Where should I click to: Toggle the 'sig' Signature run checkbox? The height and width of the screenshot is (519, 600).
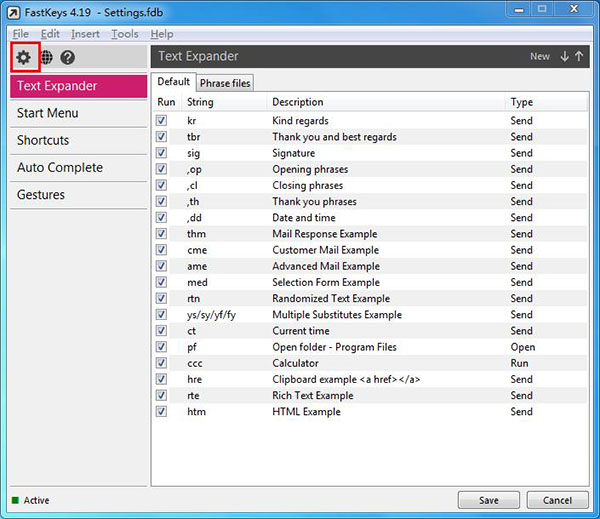[x=162, y=153]
